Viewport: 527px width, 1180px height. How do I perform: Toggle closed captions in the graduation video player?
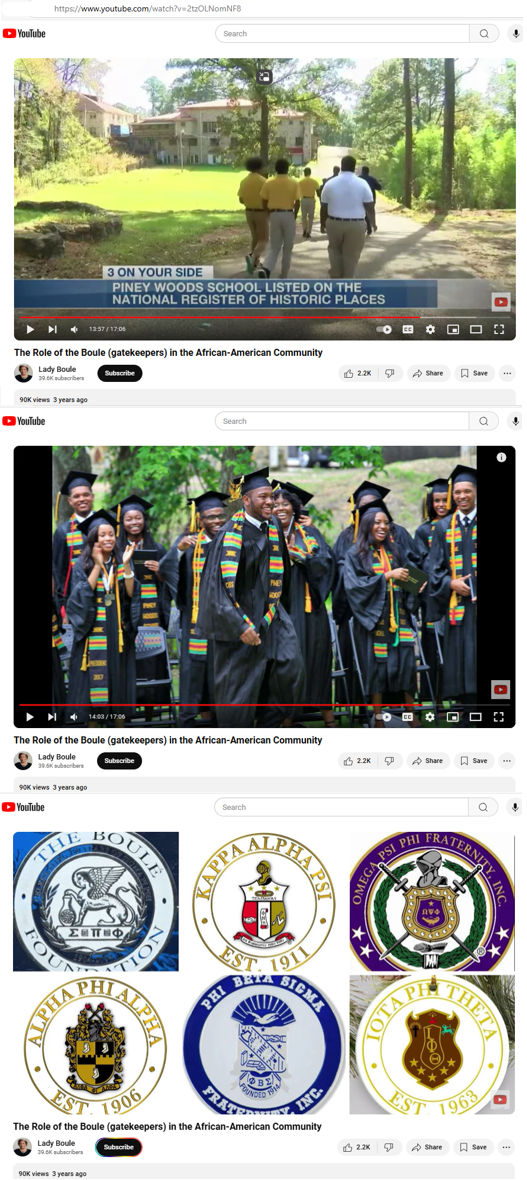407,717
